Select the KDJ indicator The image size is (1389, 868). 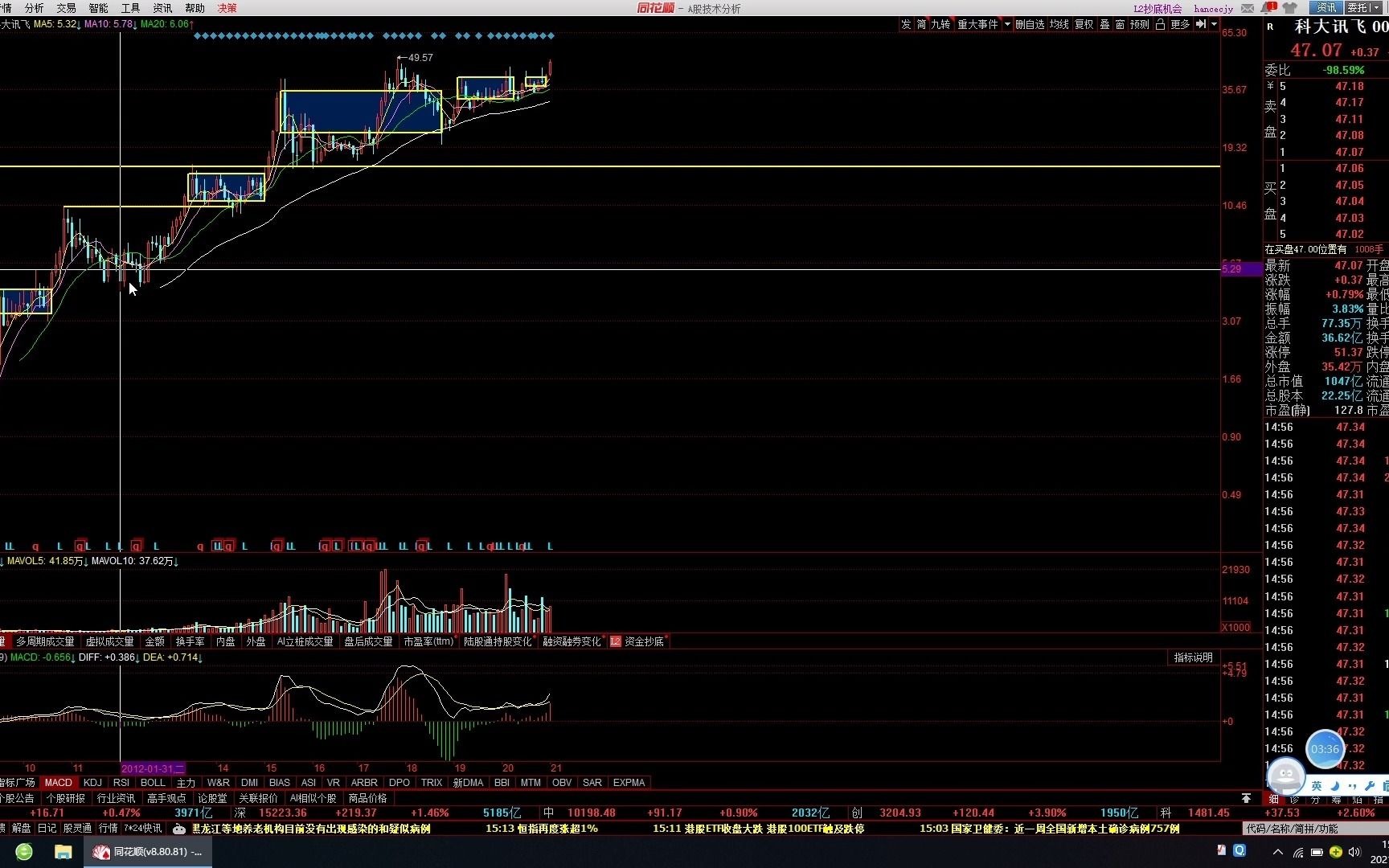tap(92, 783)
